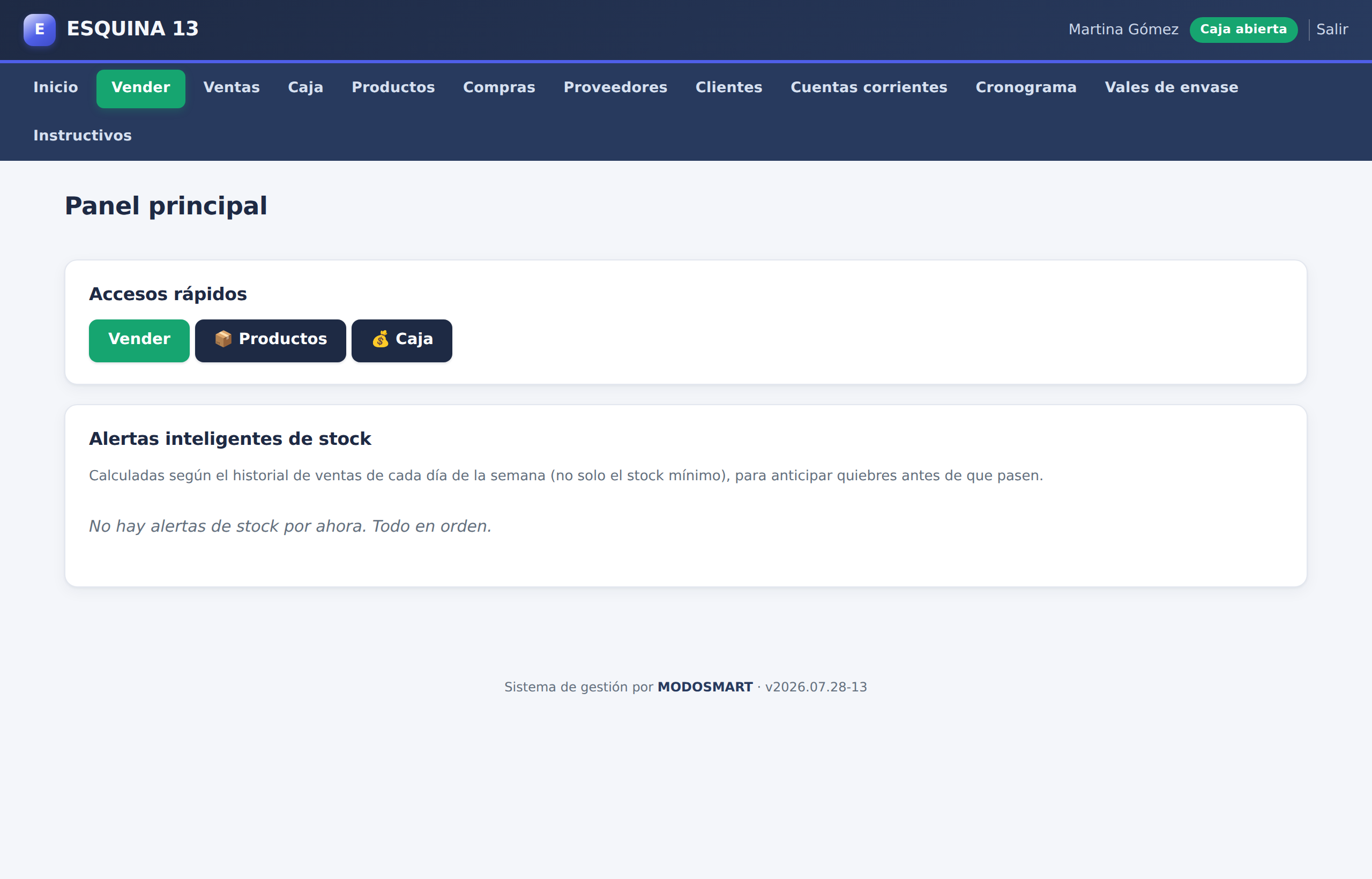This screenshot has height=879, width=1372.
Task: Open the Cronograma section
Action: coord(1026,87)
